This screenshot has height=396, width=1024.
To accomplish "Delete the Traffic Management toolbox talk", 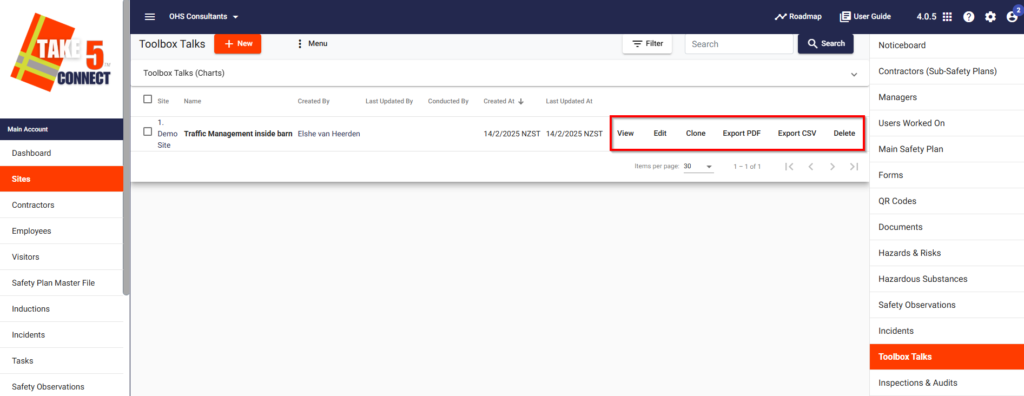I will (x=844, y=133).
